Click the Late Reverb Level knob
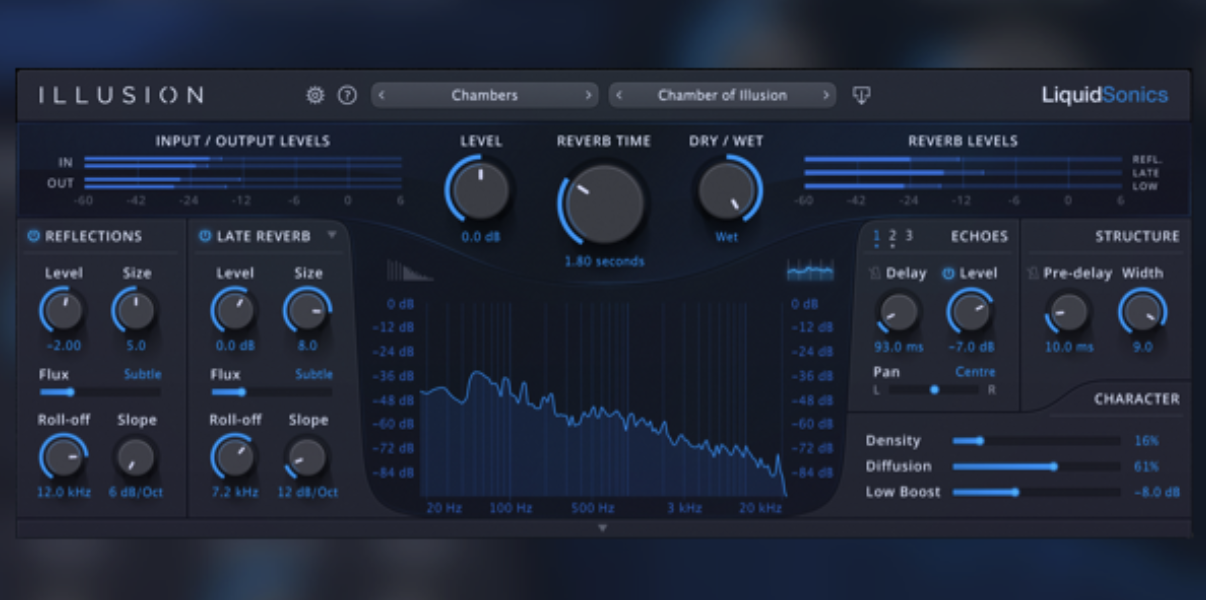The image size is (1206, 600). point(234,311)
